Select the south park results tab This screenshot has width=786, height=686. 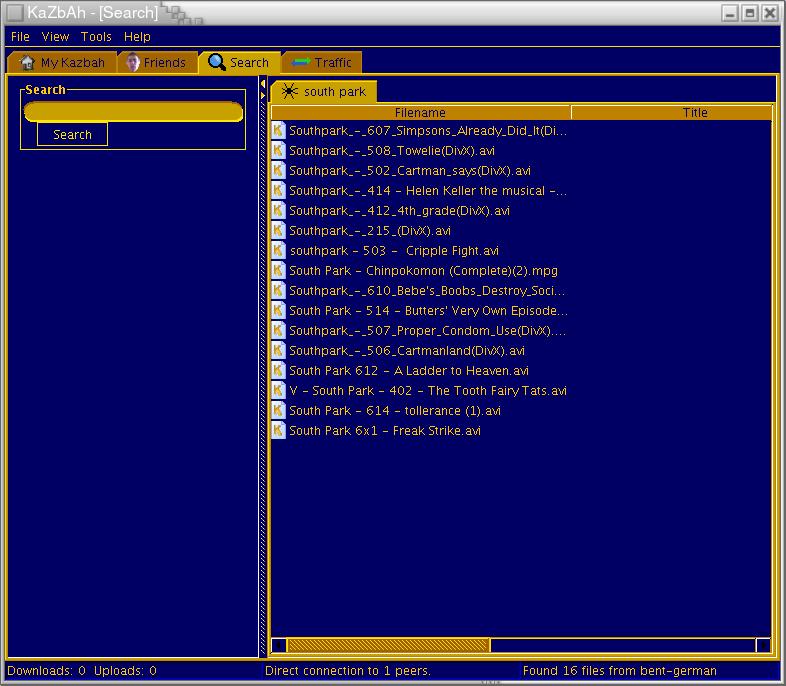click(x=324, y=92)
